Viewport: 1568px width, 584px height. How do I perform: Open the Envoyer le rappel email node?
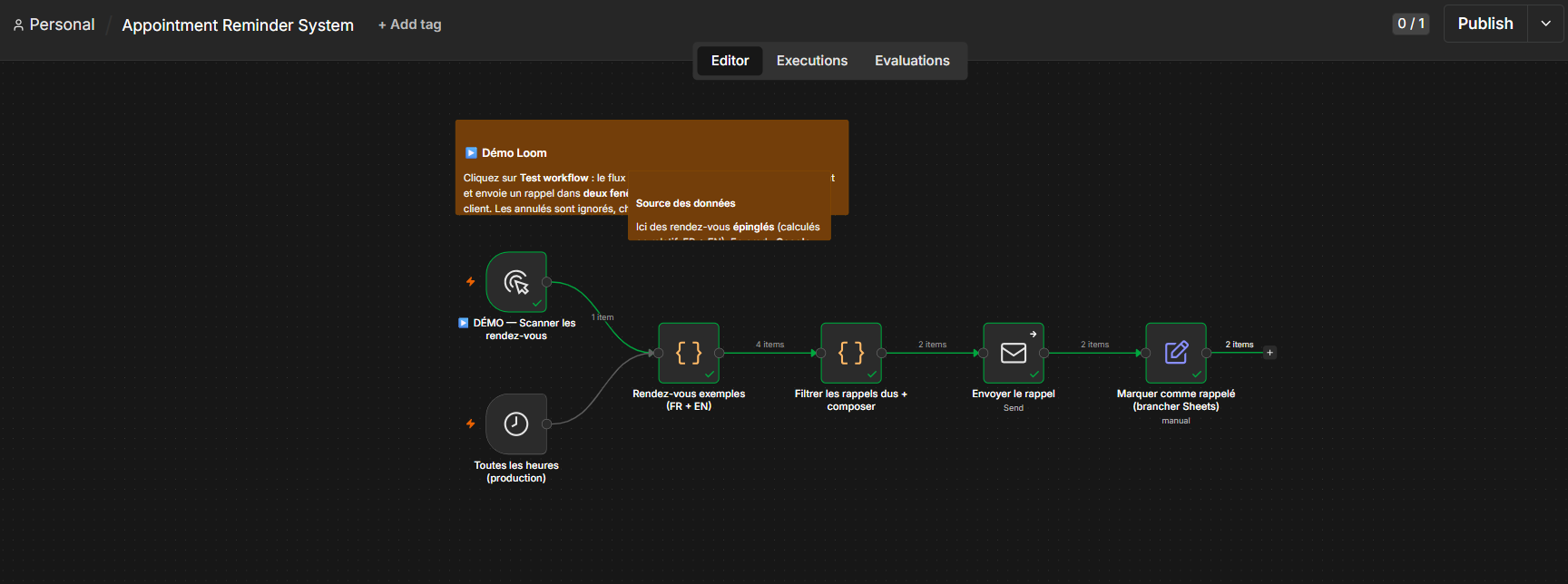click(x=1014, y=353)
